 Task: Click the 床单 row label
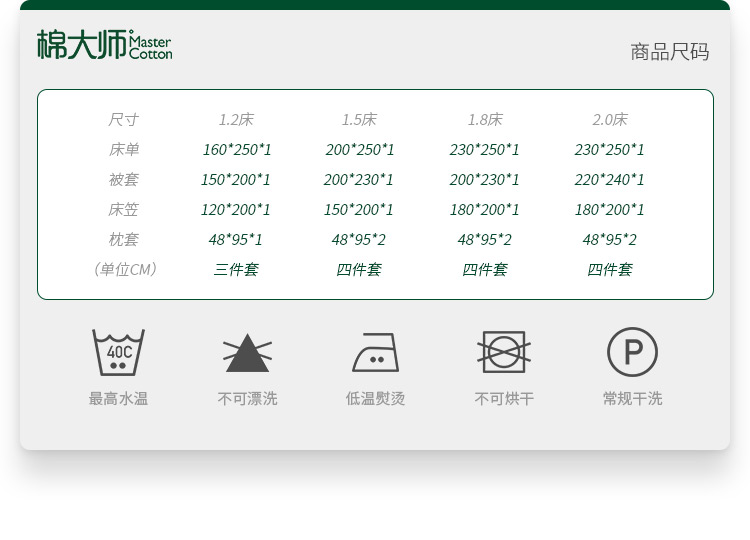(123, 150)
